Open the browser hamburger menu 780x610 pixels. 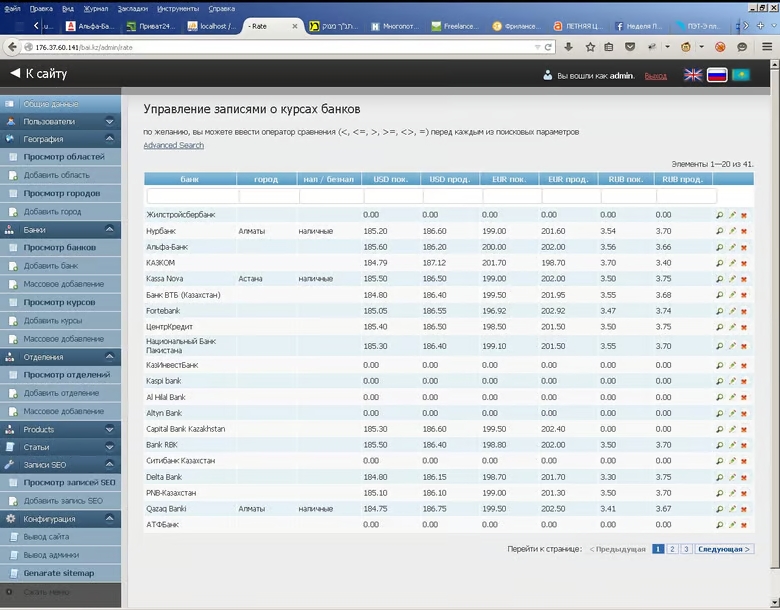pyautogui.click(x=767, y=47)
